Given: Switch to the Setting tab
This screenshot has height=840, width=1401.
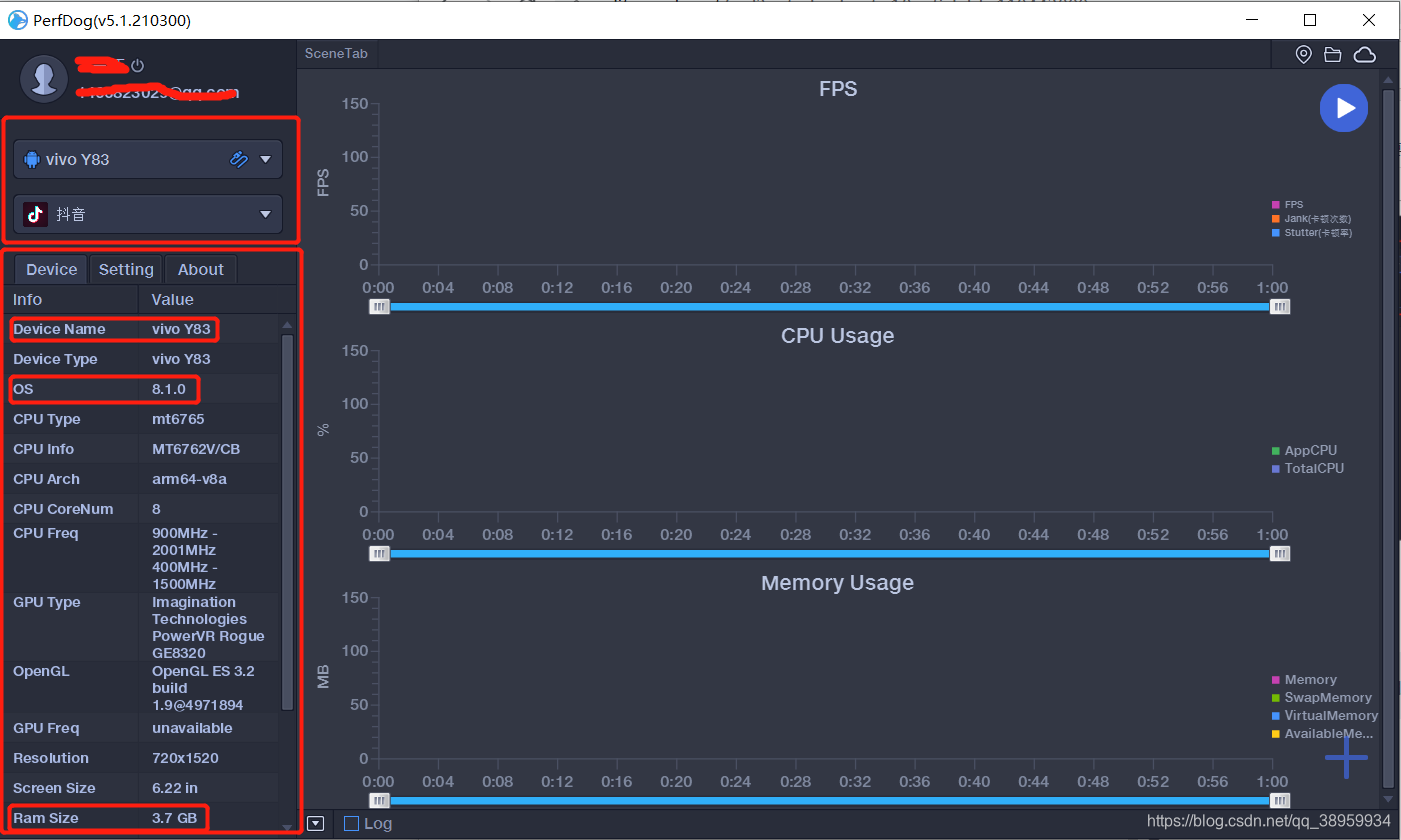Looking at the screenshot, I should coord(126,269).
